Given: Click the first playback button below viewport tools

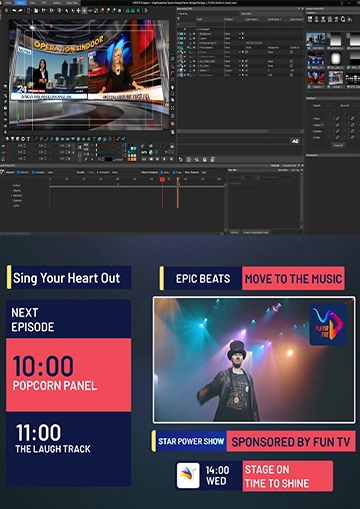Looking at the screenshot, I should pos(144,159).
